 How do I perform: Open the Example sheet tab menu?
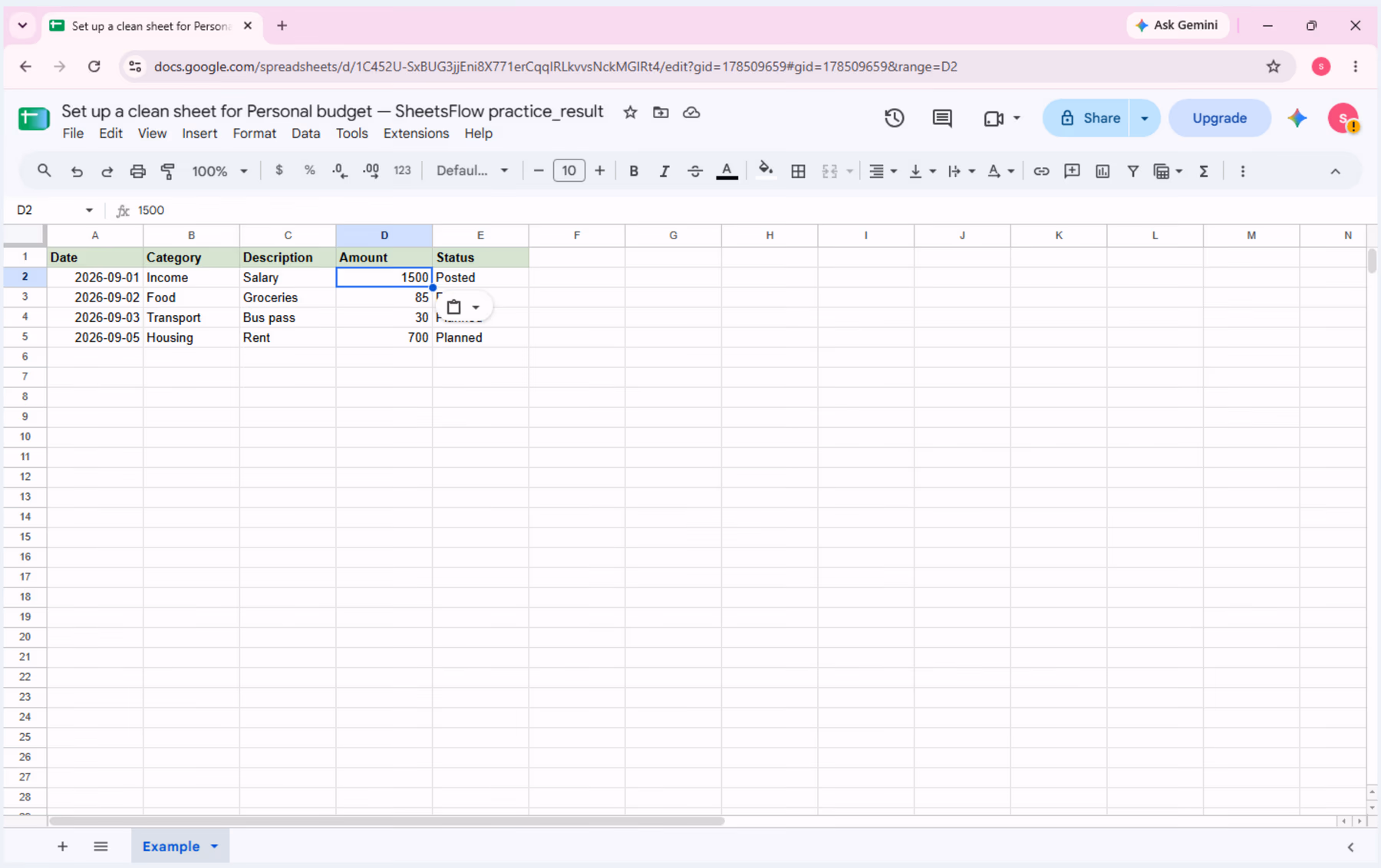pos(215,847)
